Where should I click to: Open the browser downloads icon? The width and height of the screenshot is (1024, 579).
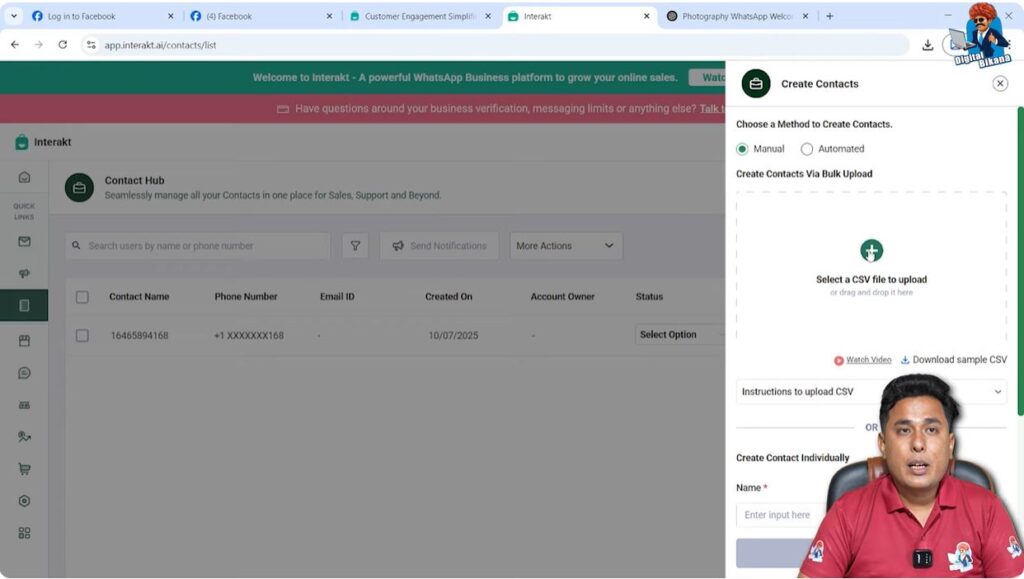pyautogui.click(x=927, y=44)
